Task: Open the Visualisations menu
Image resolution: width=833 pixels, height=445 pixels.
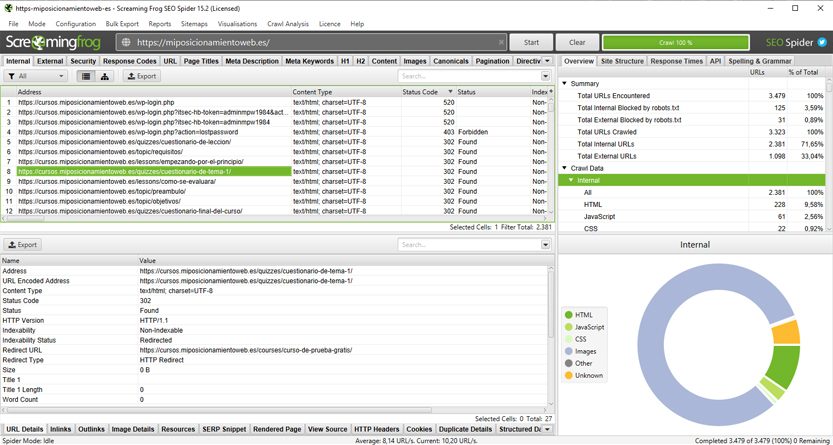Action: point(237,24)
